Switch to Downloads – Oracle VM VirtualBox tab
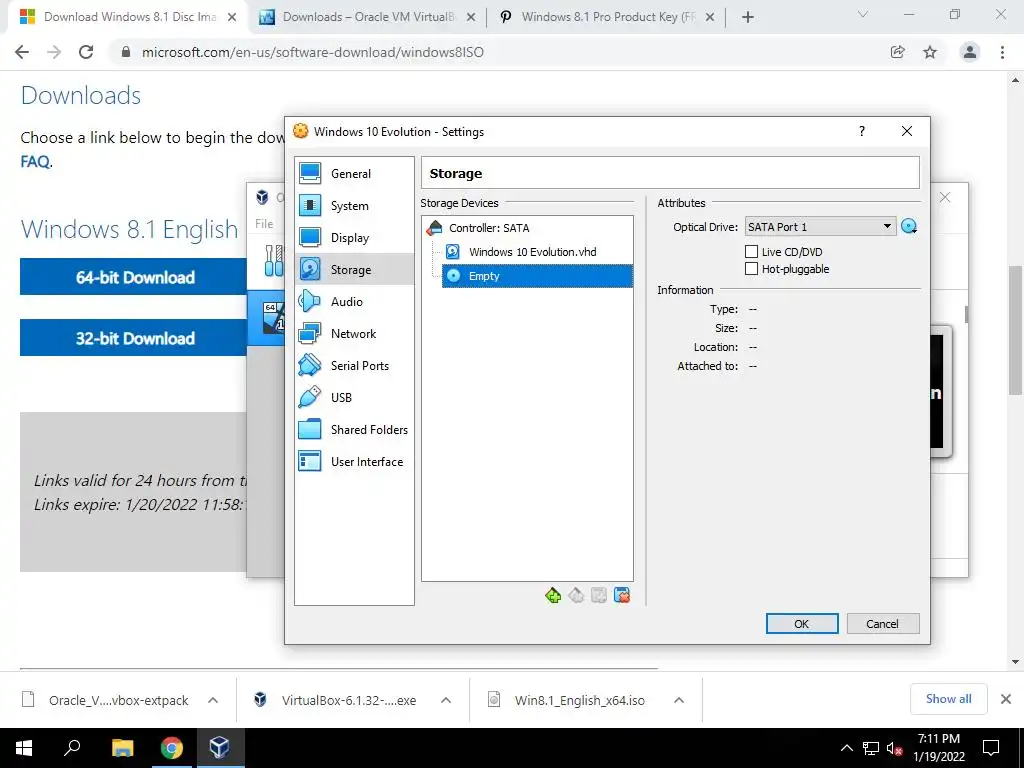1024x768 pixels. [368, 17]
